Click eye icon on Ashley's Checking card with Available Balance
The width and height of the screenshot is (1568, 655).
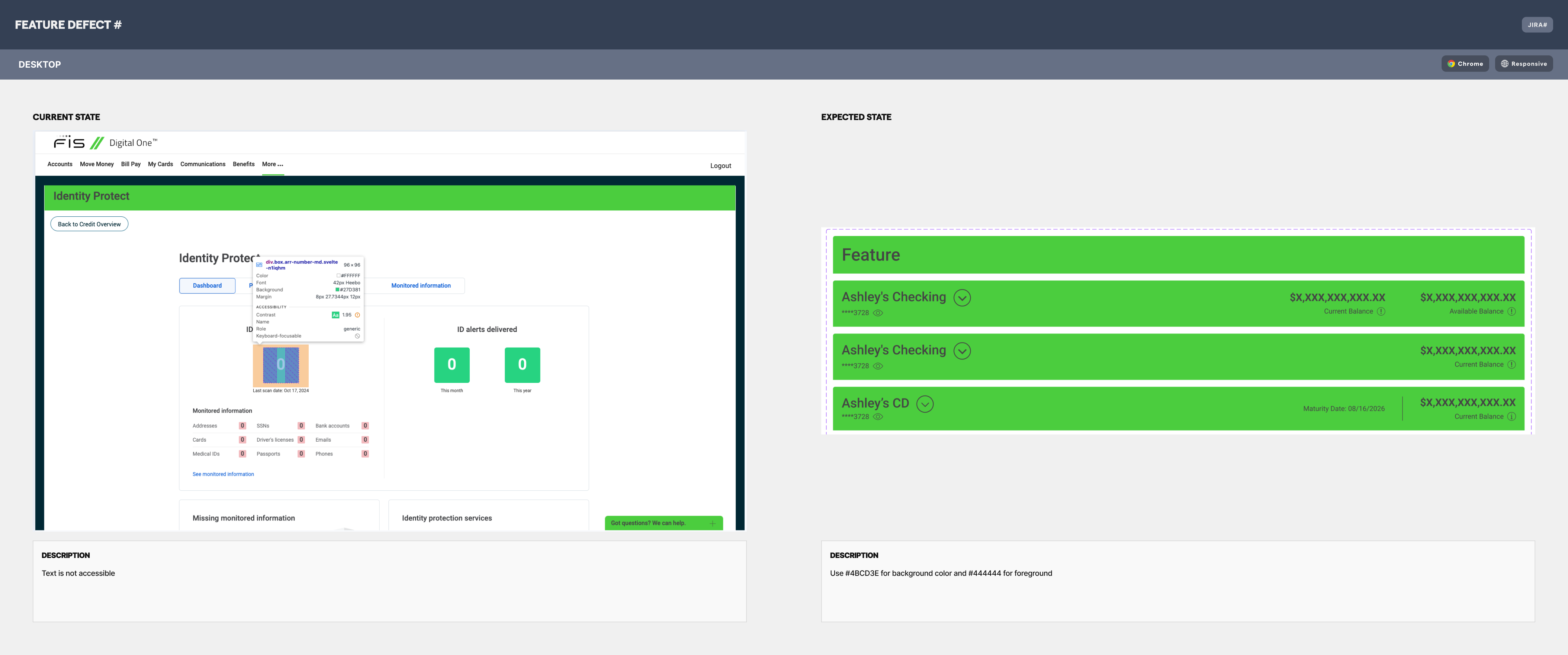click(x=878, y=313)
